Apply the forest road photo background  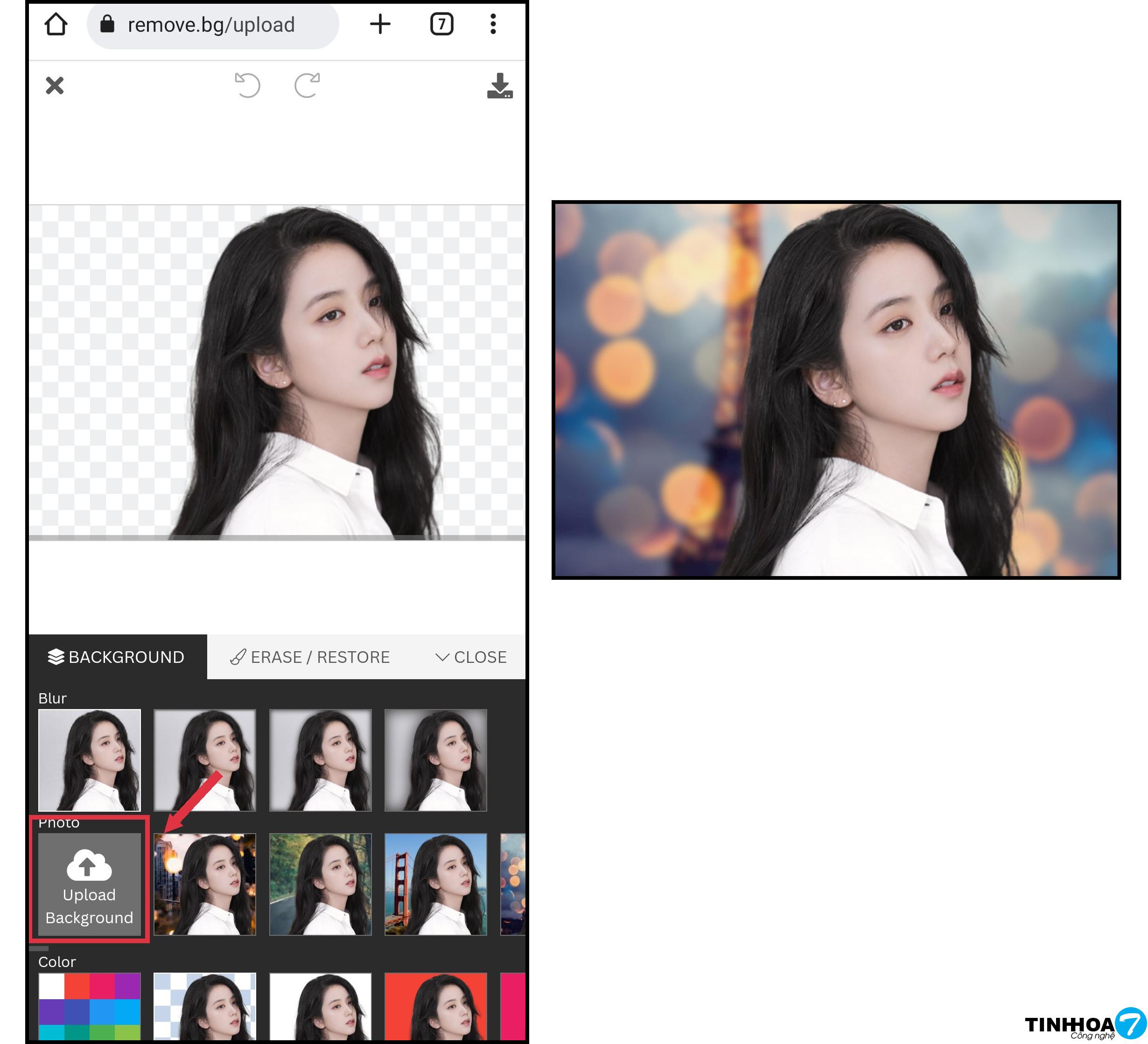coord(320,884)
